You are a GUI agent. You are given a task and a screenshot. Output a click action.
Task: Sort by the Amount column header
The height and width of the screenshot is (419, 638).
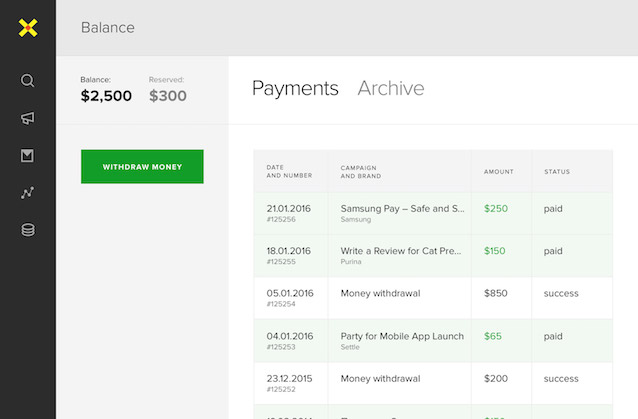pos(498,171)
